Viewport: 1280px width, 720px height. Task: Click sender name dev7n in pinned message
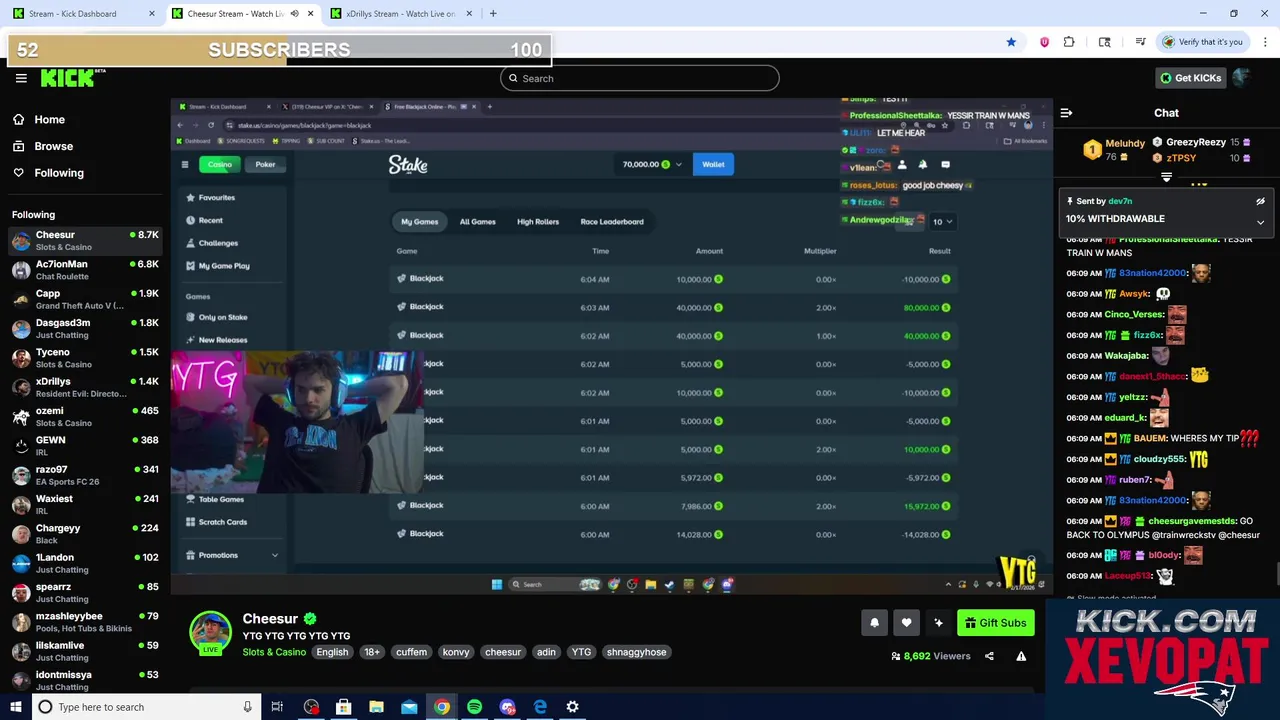point(1119,201)
